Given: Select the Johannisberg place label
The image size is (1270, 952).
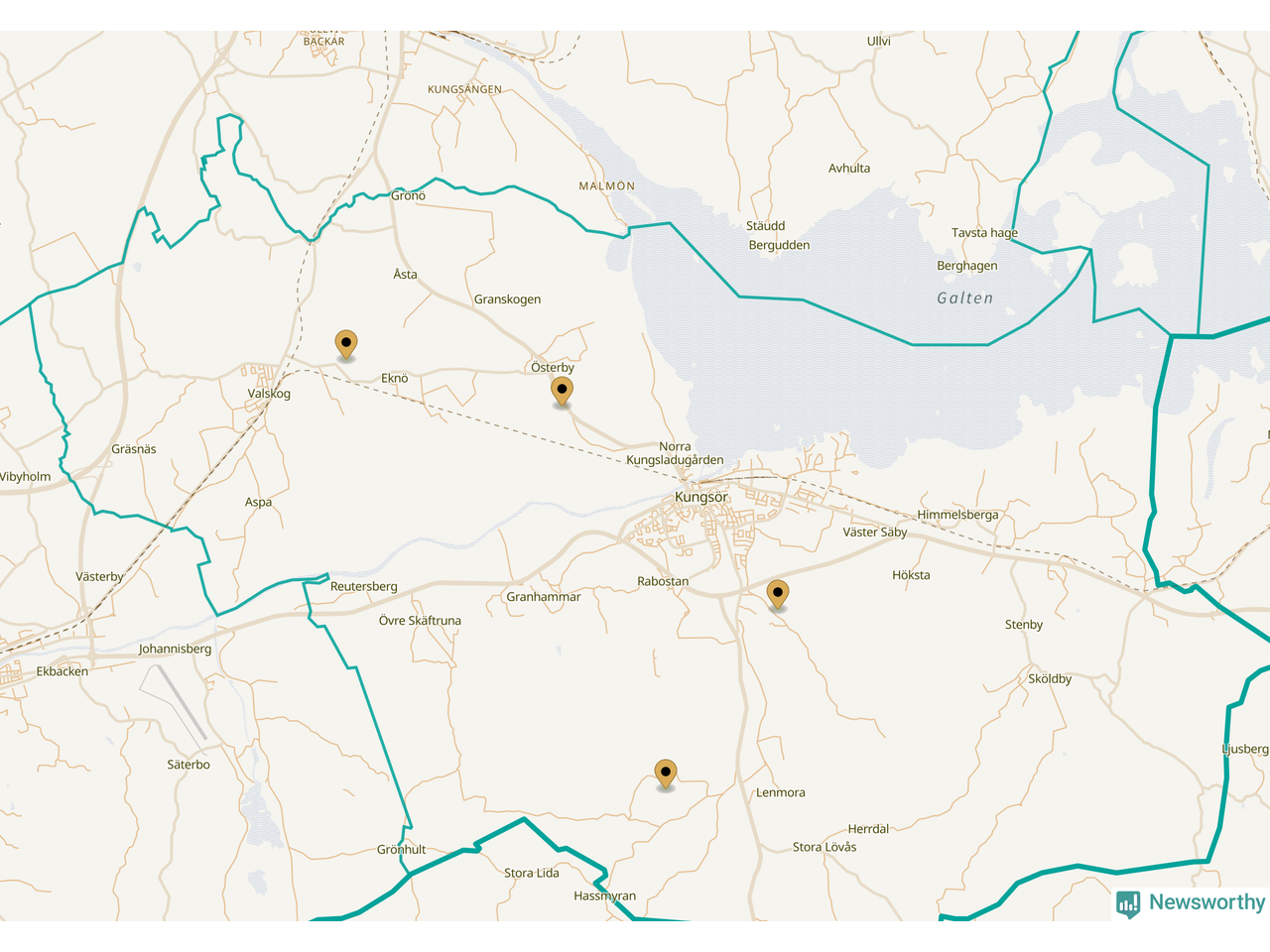Looking at the screenshot, I should point(175,649).
